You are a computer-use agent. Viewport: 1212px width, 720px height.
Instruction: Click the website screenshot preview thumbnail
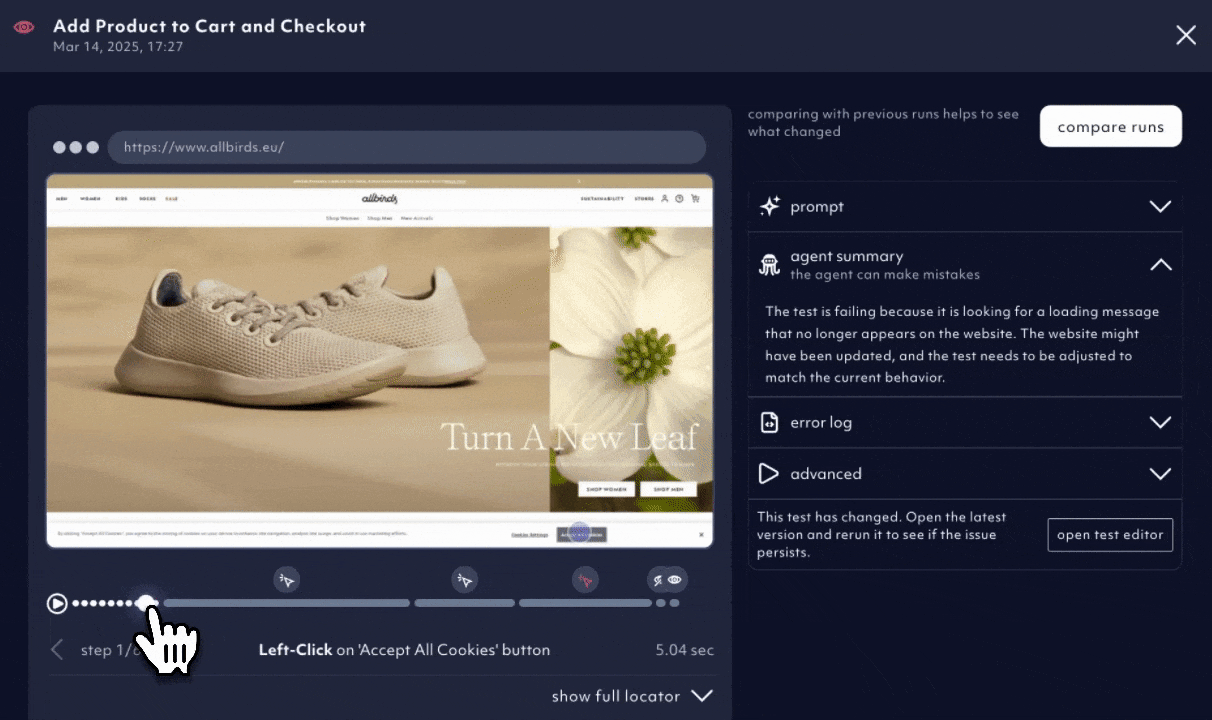click(x=380, y=361)
